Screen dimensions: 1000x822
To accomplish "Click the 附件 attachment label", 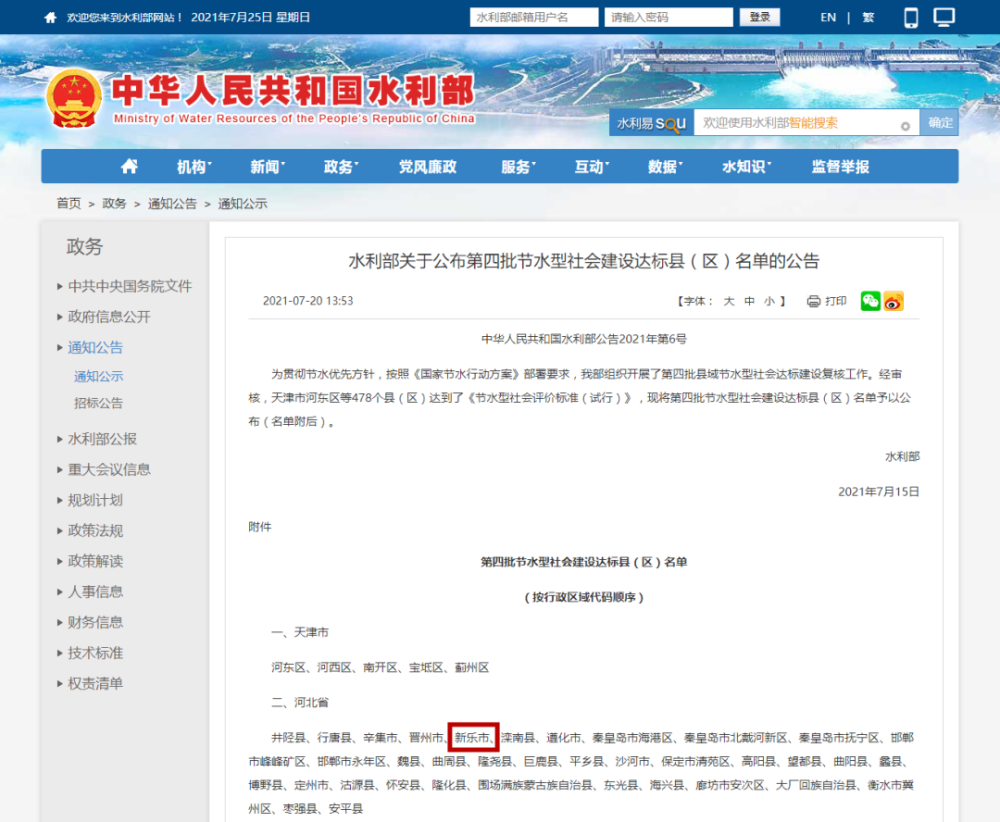I will coord(260,527).
